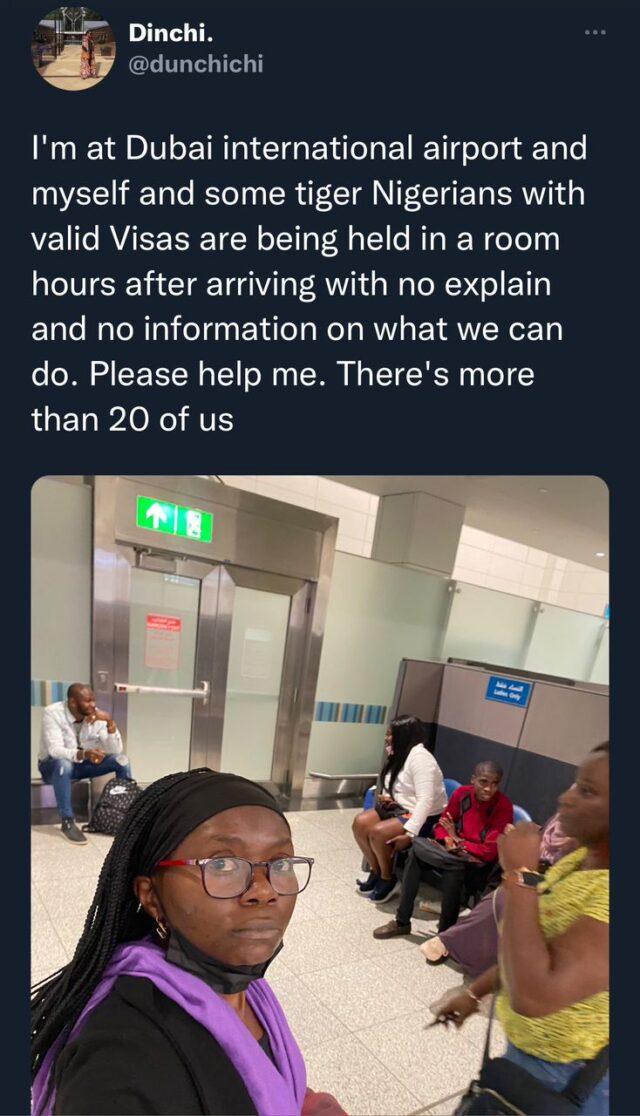640x1116 pixels.
Task: Click the display name Dinchi.
Action: 171,32
